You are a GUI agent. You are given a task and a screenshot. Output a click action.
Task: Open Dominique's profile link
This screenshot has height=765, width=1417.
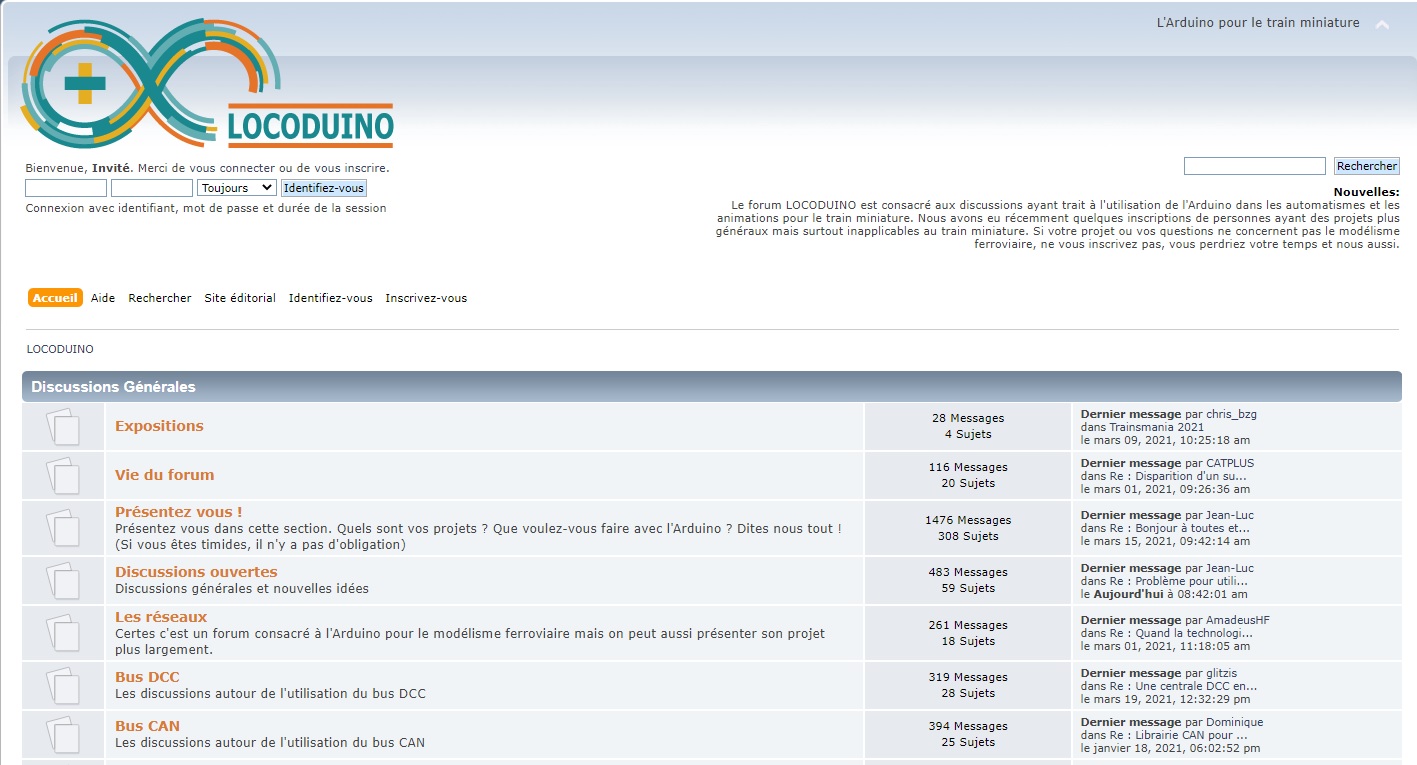[1235, 722]
